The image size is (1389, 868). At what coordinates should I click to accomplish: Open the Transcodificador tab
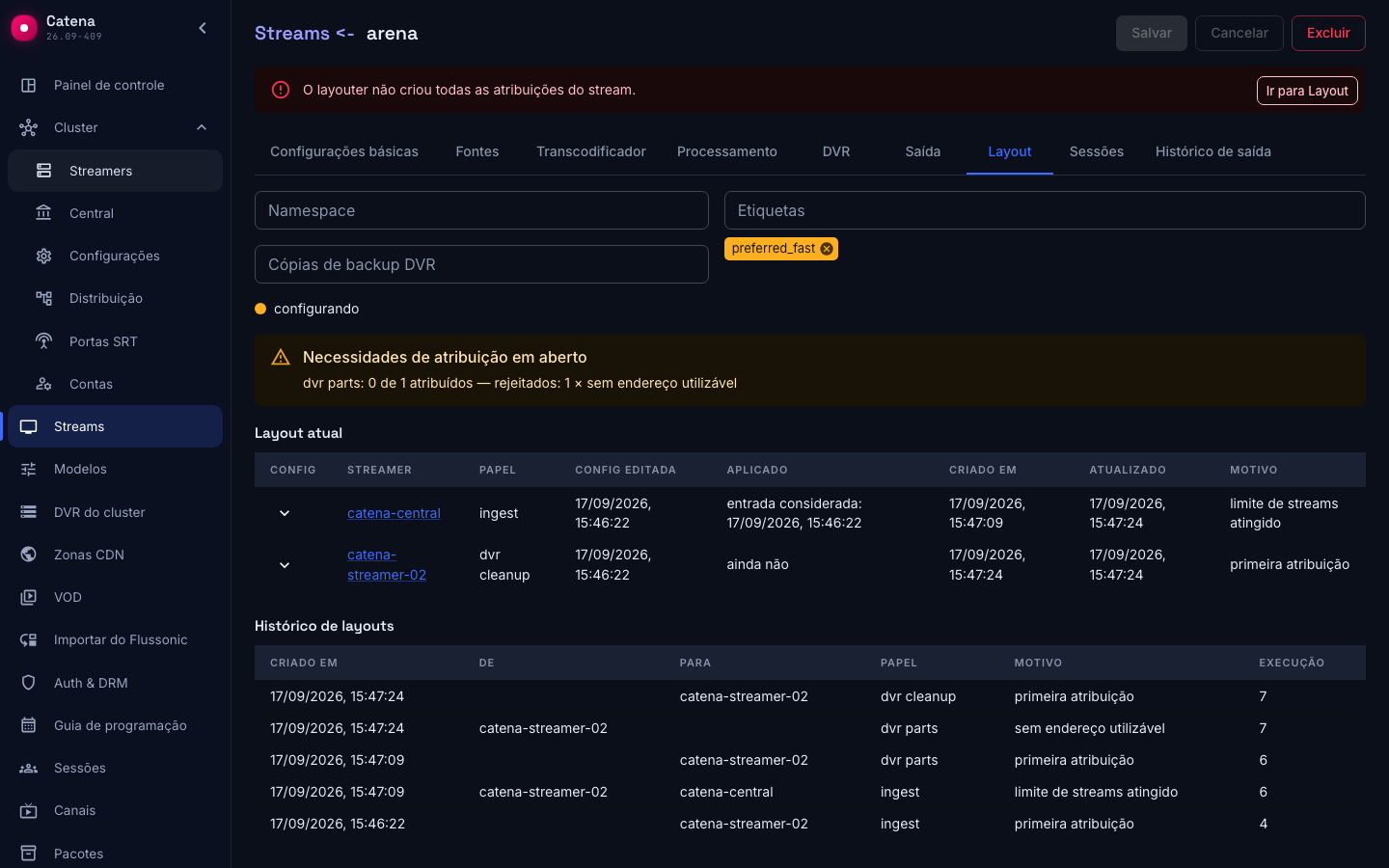(591, 151)
